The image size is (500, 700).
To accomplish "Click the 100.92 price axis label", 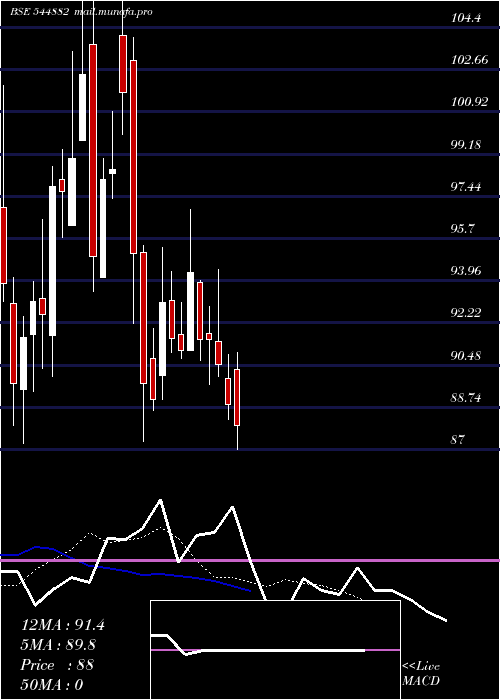I will pyautogui.click(x=469, y=102).
